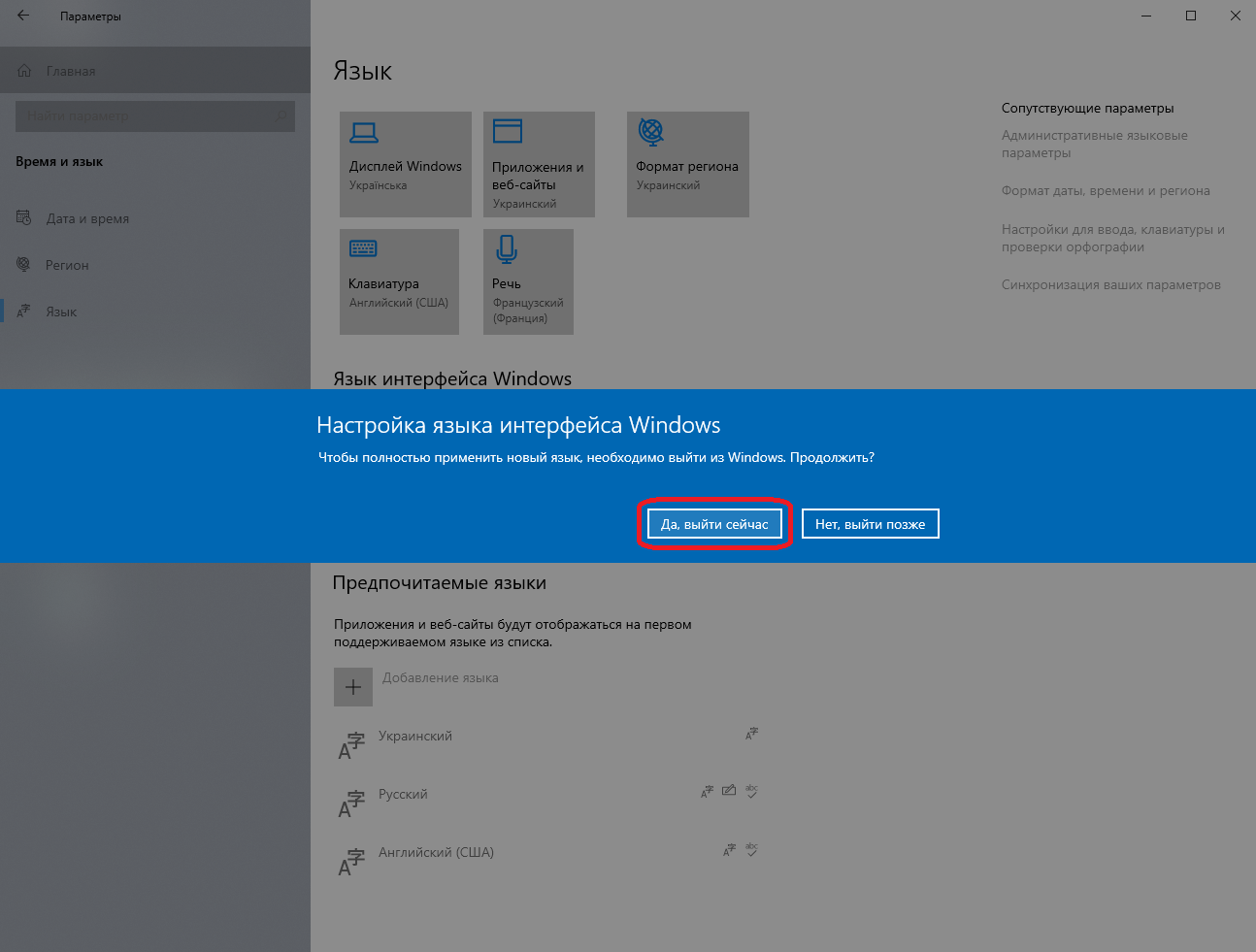1256x952 pixels.
Task: Open typing and spellcheck settings link
Action: coord(1112,238)
